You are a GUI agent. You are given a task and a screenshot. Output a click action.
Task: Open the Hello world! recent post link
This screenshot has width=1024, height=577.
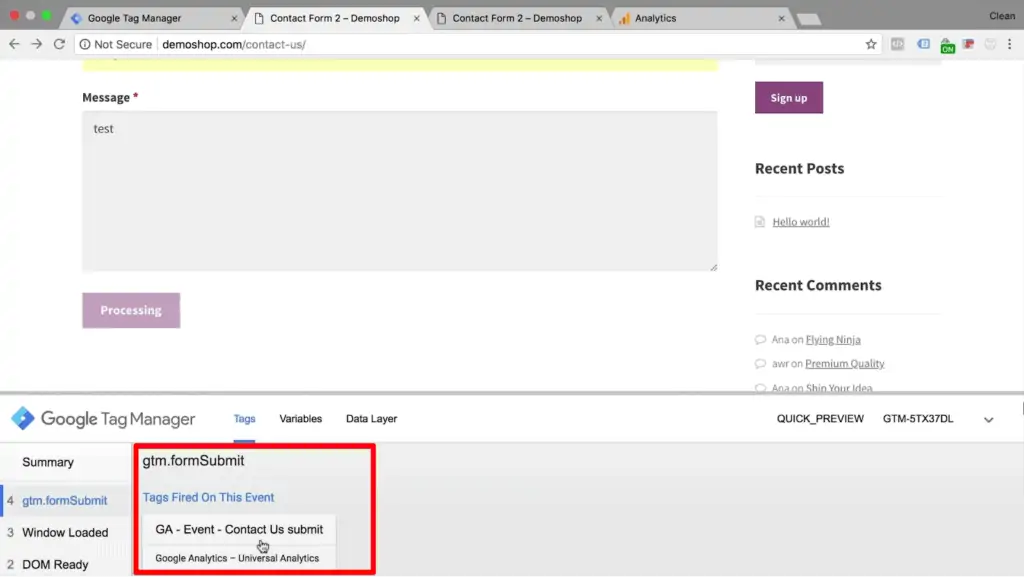click(800, 221)
